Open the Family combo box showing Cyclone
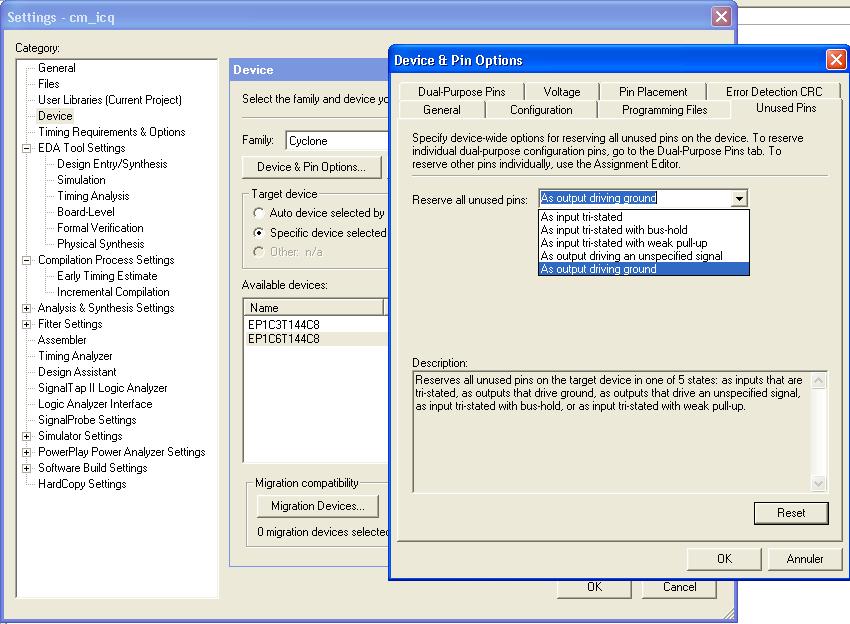 pos(337,141)
